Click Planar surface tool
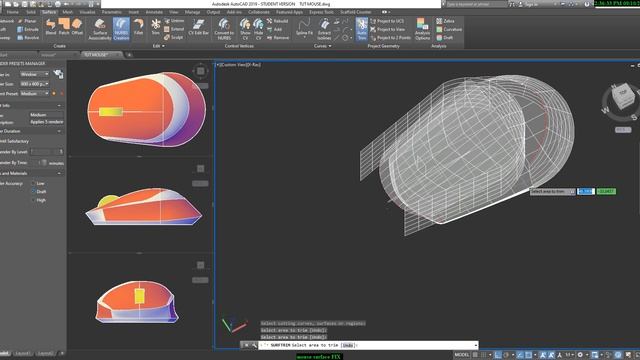Image resolution: width=640 pixels, height=360 pixels. coord(27,21)
